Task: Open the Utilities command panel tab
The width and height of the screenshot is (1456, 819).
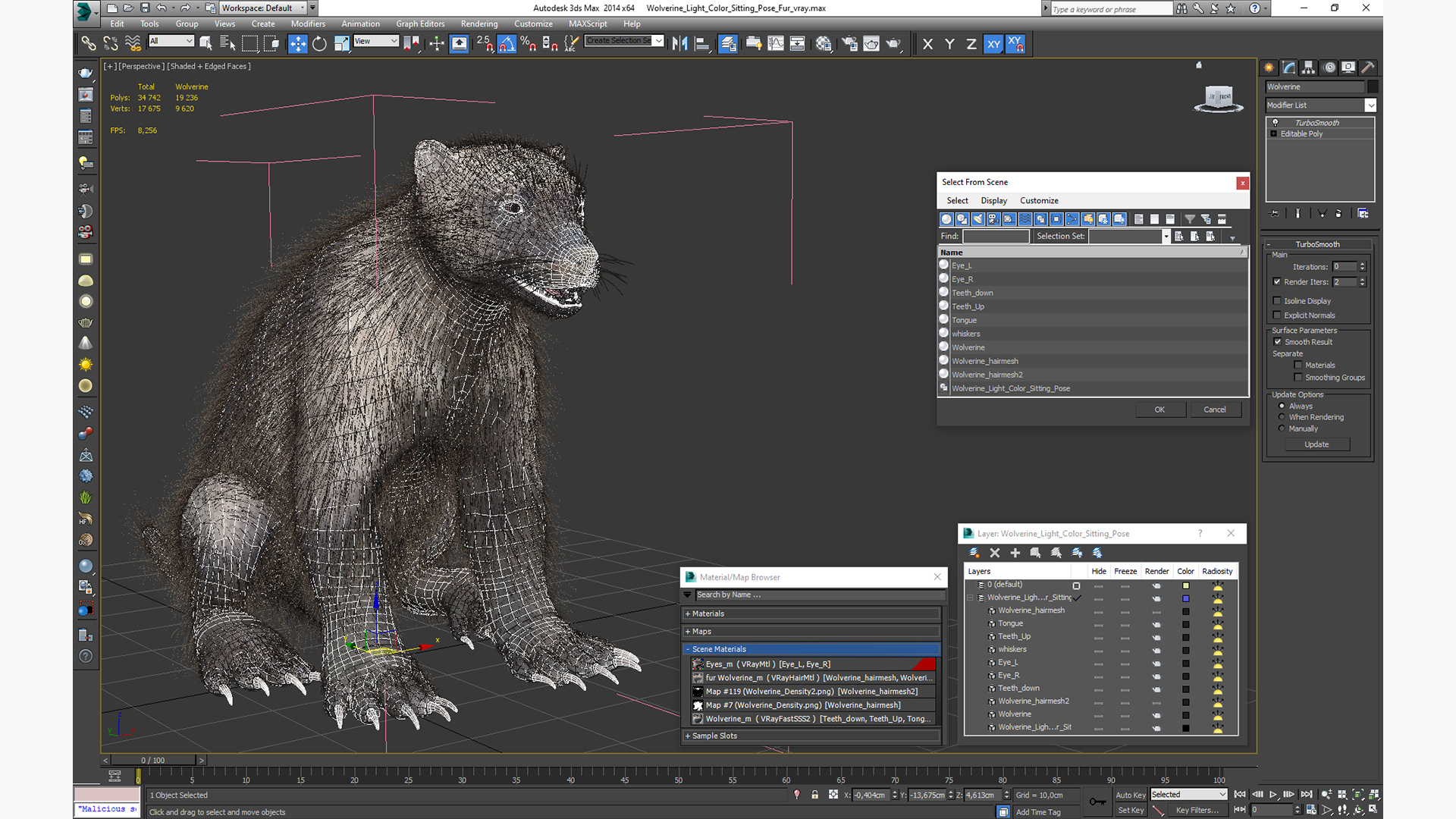Action: (x=1368, y=67)
